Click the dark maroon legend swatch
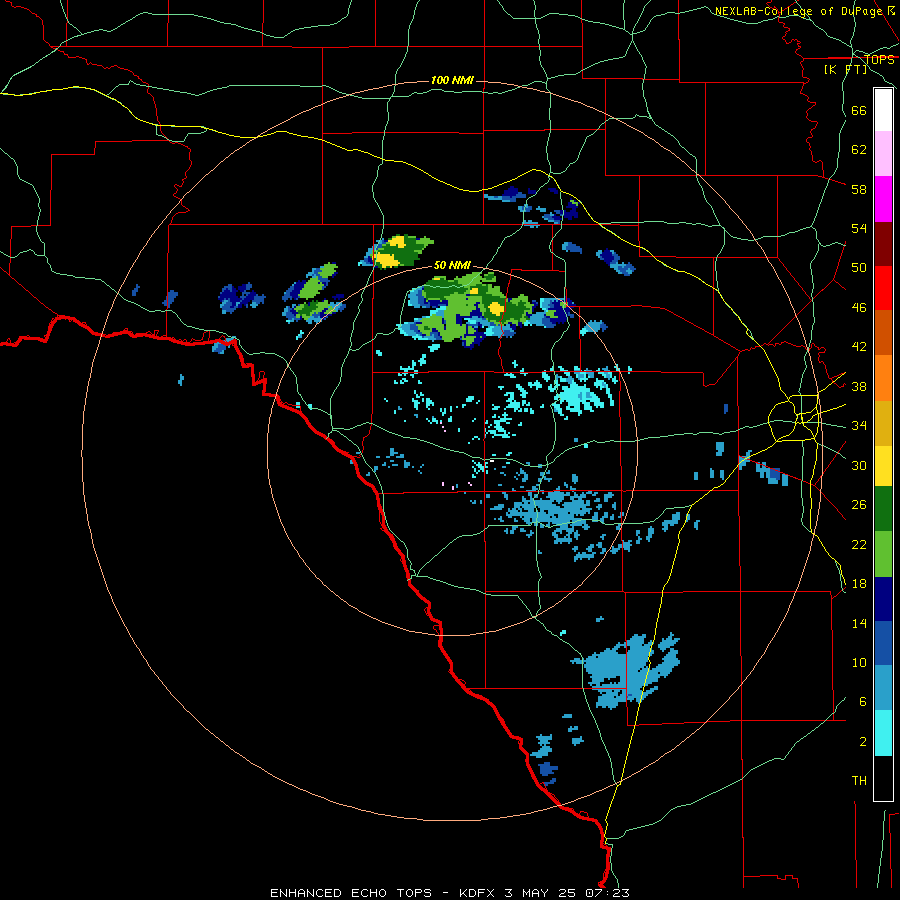This screenshot has width=900, height=900. [x=883, y=244]
